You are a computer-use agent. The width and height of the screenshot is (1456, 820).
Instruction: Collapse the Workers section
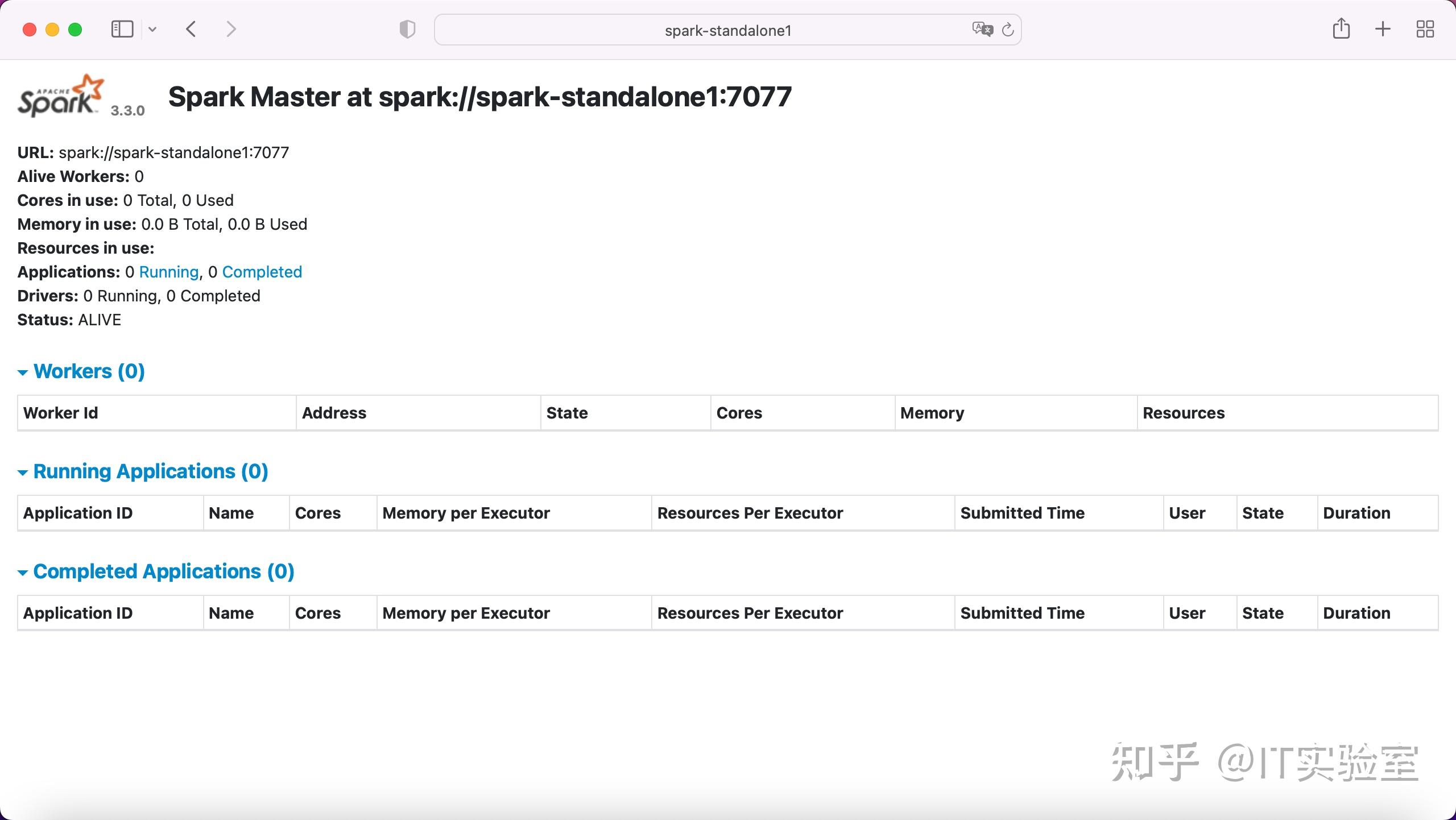(23, 372)
